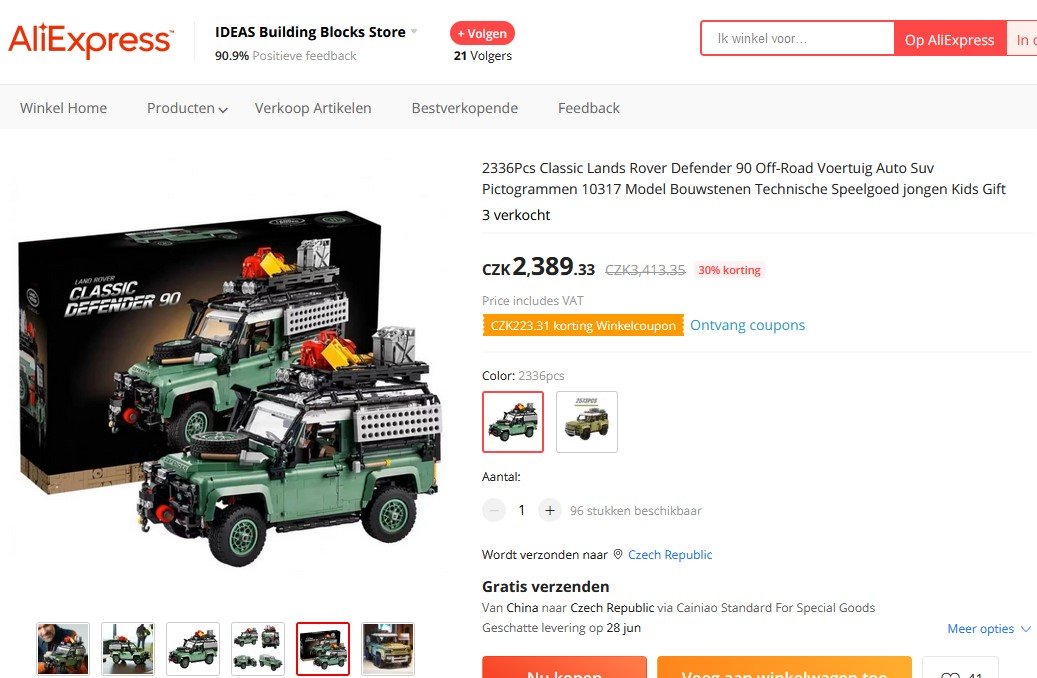View the first thumbnail of man building model
The width and height of the screenshot is (1037, 678).
pos(63,649)
